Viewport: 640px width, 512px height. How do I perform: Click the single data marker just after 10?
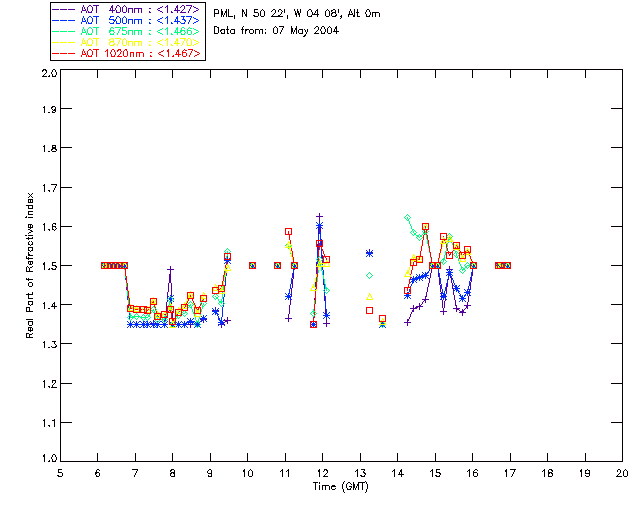pyautogui.click(x=252, y=265)
